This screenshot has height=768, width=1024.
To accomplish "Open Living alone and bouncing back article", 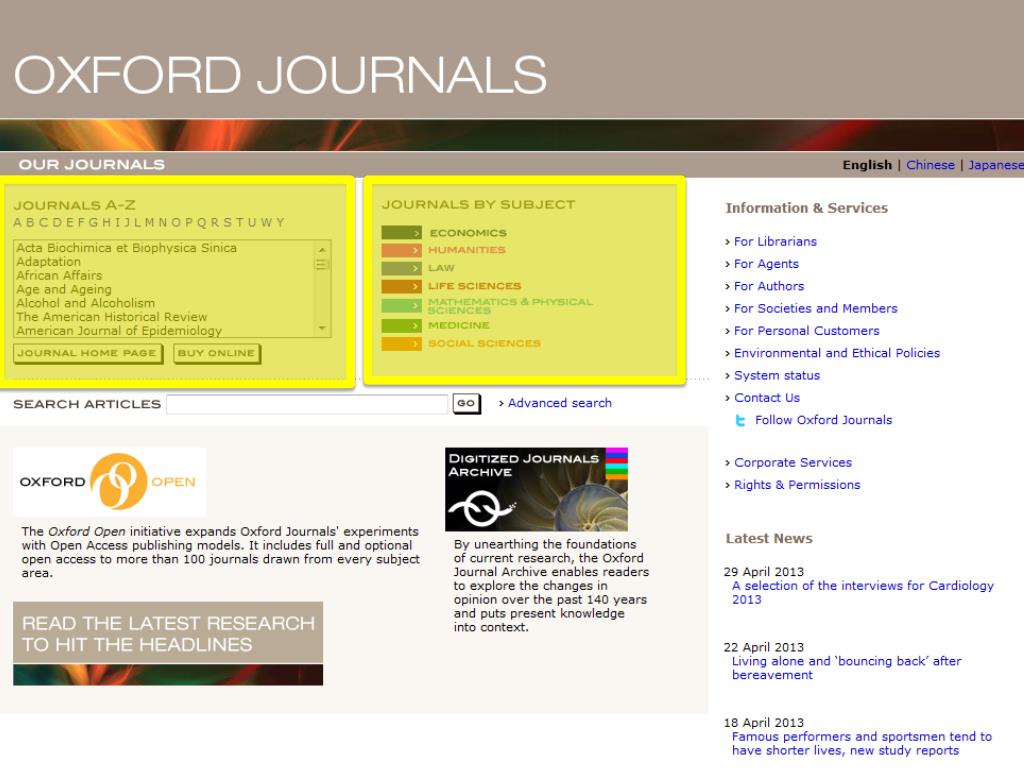I will pos(846,668).
